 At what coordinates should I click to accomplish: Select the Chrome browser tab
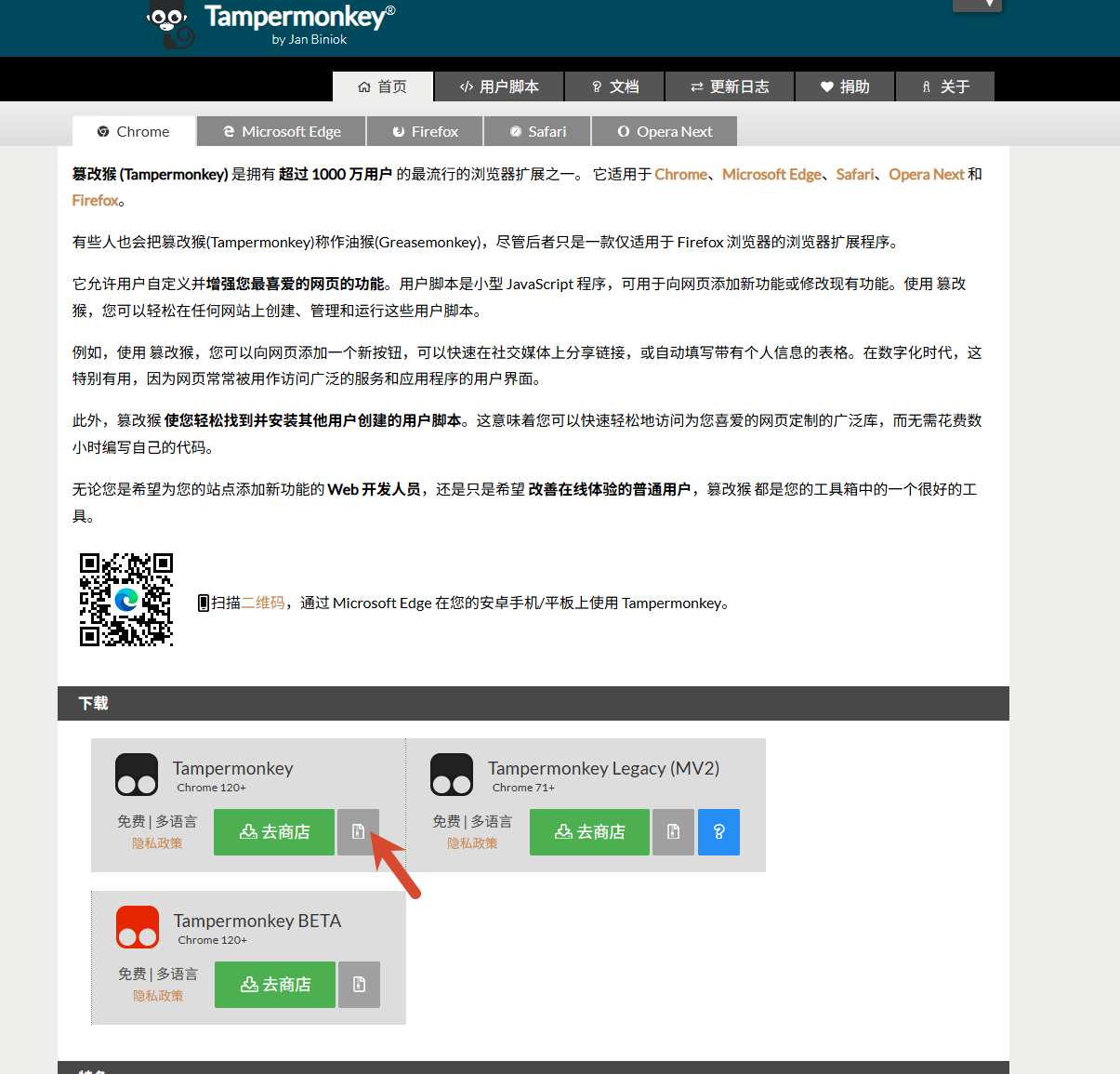[134, 131]
